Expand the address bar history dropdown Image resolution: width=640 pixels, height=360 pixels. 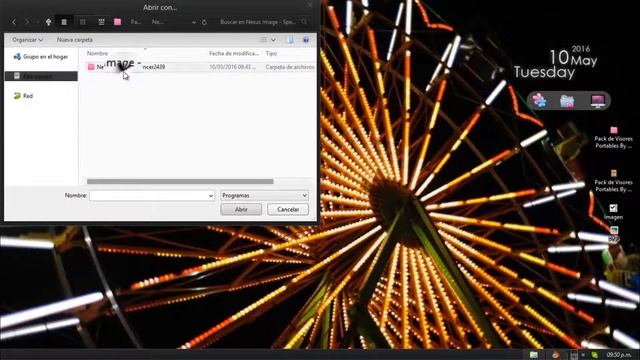194,22
